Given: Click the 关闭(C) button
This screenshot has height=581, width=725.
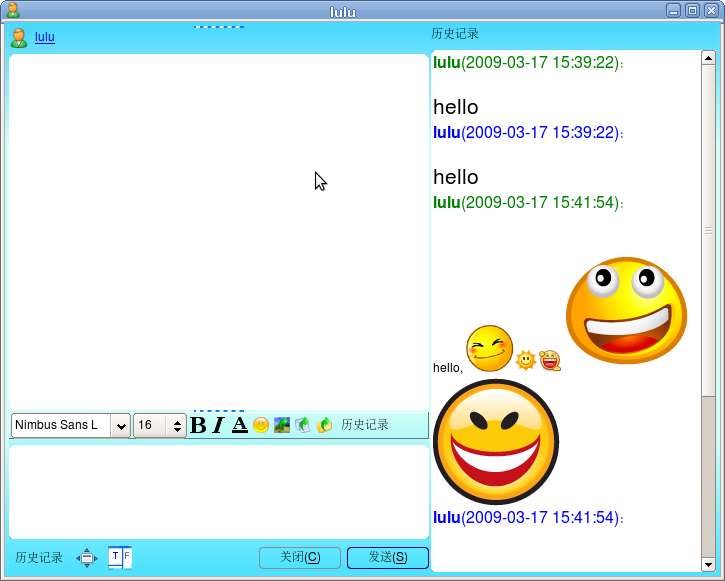Looking at the screenshot, I should (x=300, y=558).
